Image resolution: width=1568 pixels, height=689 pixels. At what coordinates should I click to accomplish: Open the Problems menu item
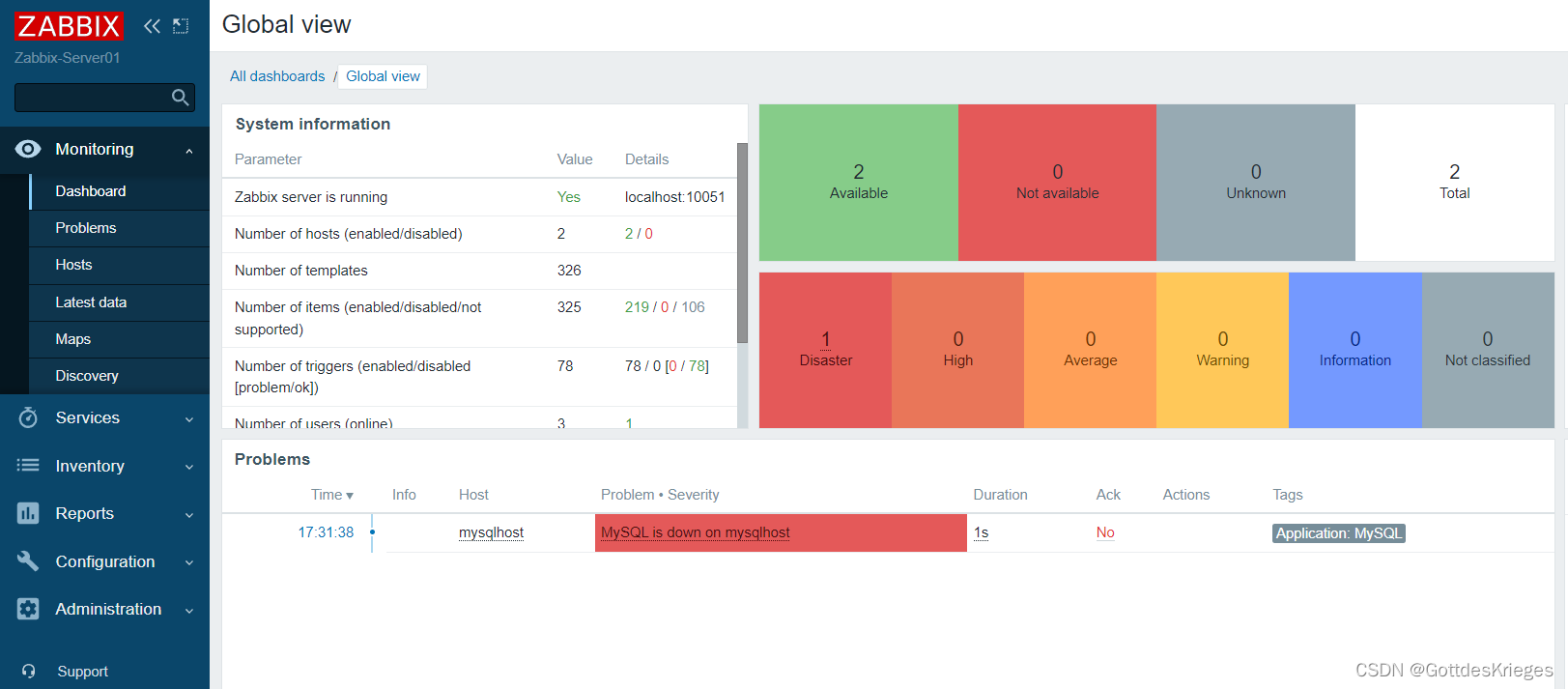pos(120,228)
